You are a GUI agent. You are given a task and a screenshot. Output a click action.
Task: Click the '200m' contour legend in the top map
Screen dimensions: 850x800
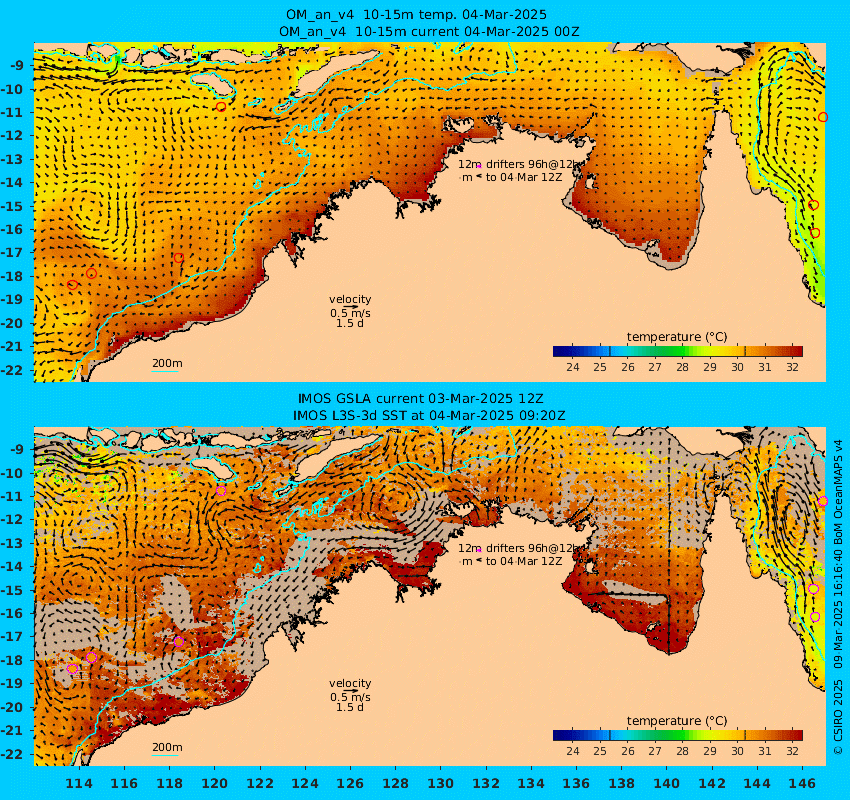tap(166, 364)
